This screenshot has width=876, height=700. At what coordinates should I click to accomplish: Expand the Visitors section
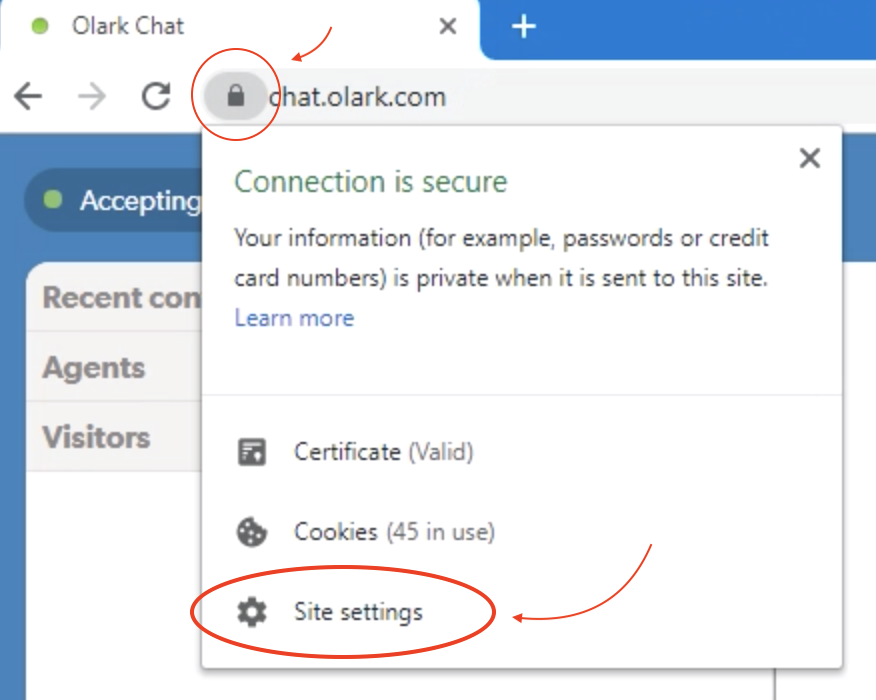coord(115,437)
